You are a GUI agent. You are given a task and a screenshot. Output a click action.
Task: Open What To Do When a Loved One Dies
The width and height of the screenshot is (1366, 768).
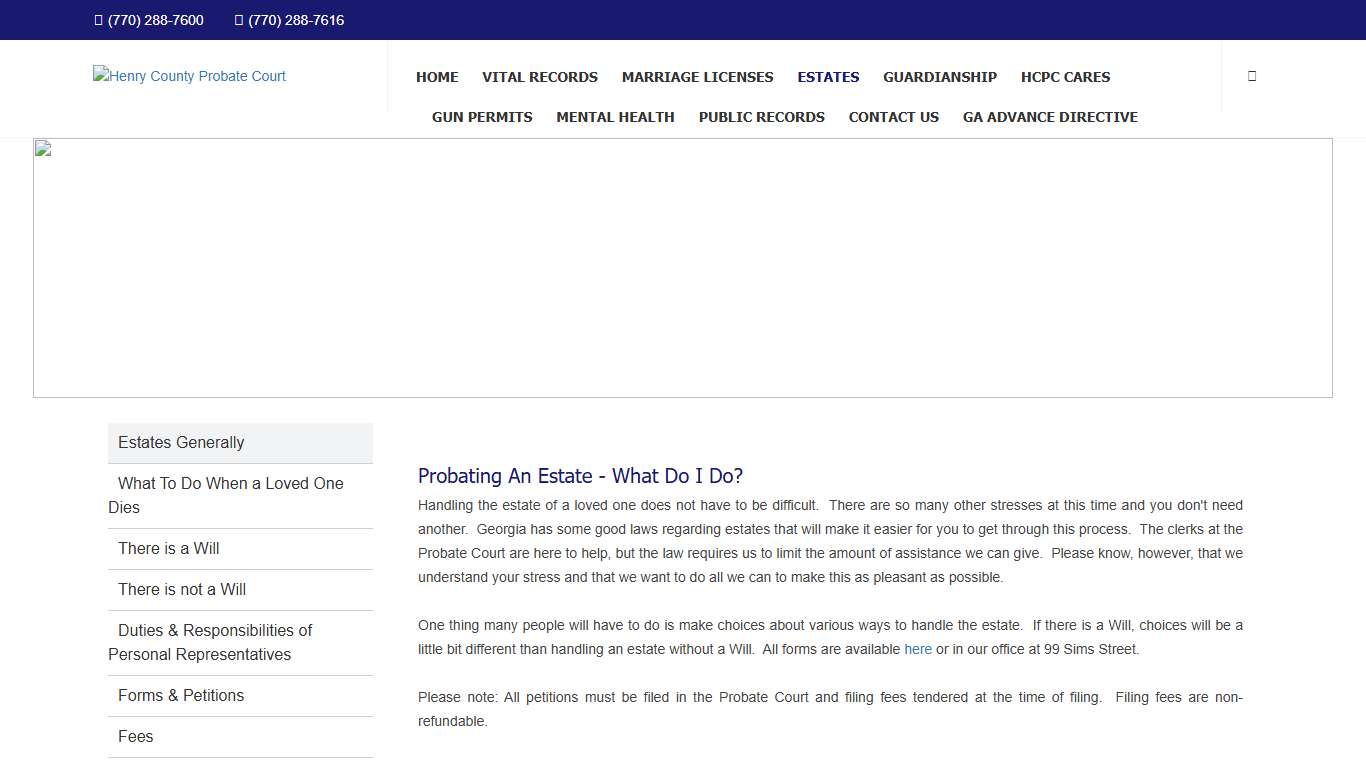click(226, 495)
